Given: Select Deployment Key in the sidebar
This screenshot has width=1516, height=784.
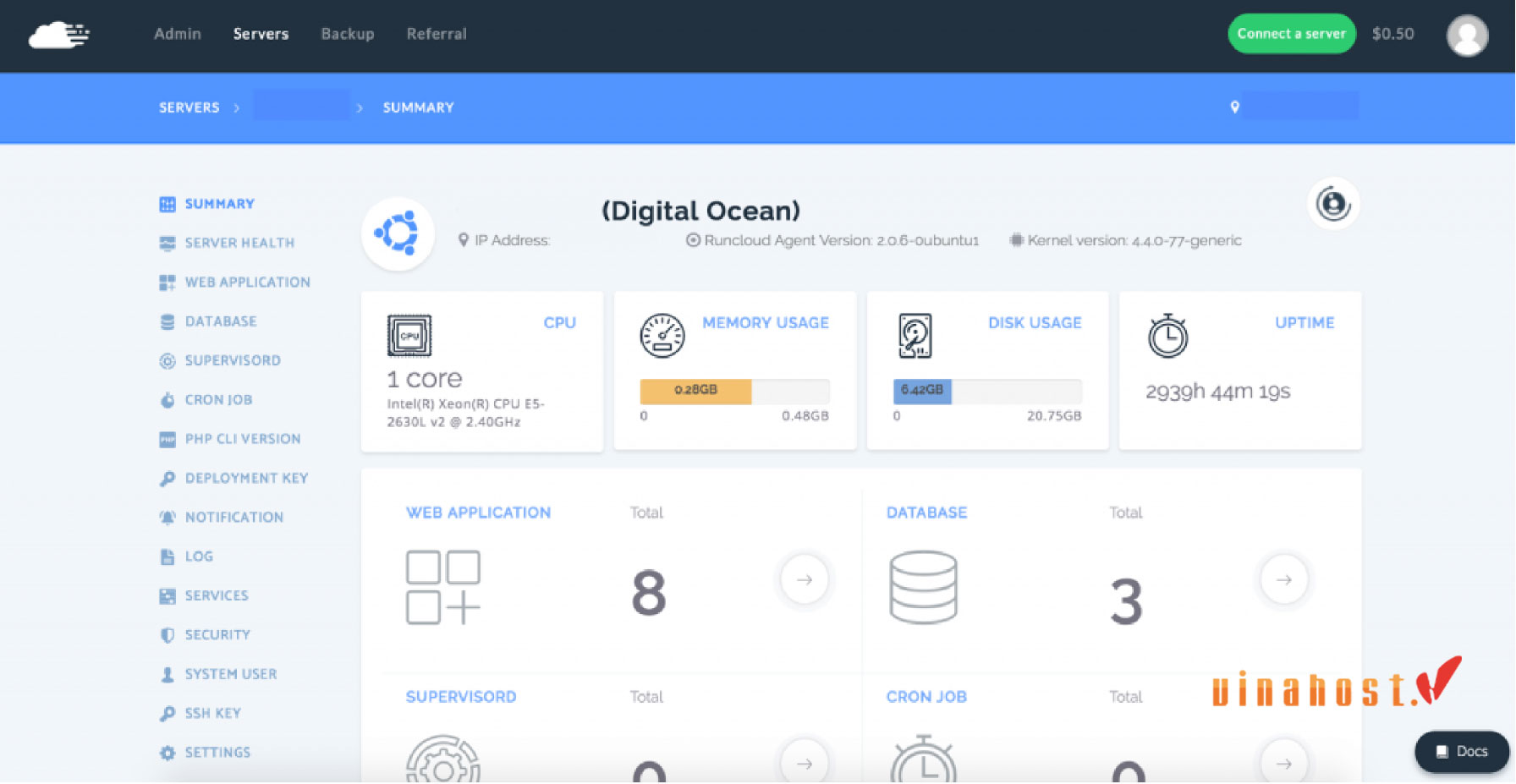Looking at the screenshot, I should coord(246,479).
